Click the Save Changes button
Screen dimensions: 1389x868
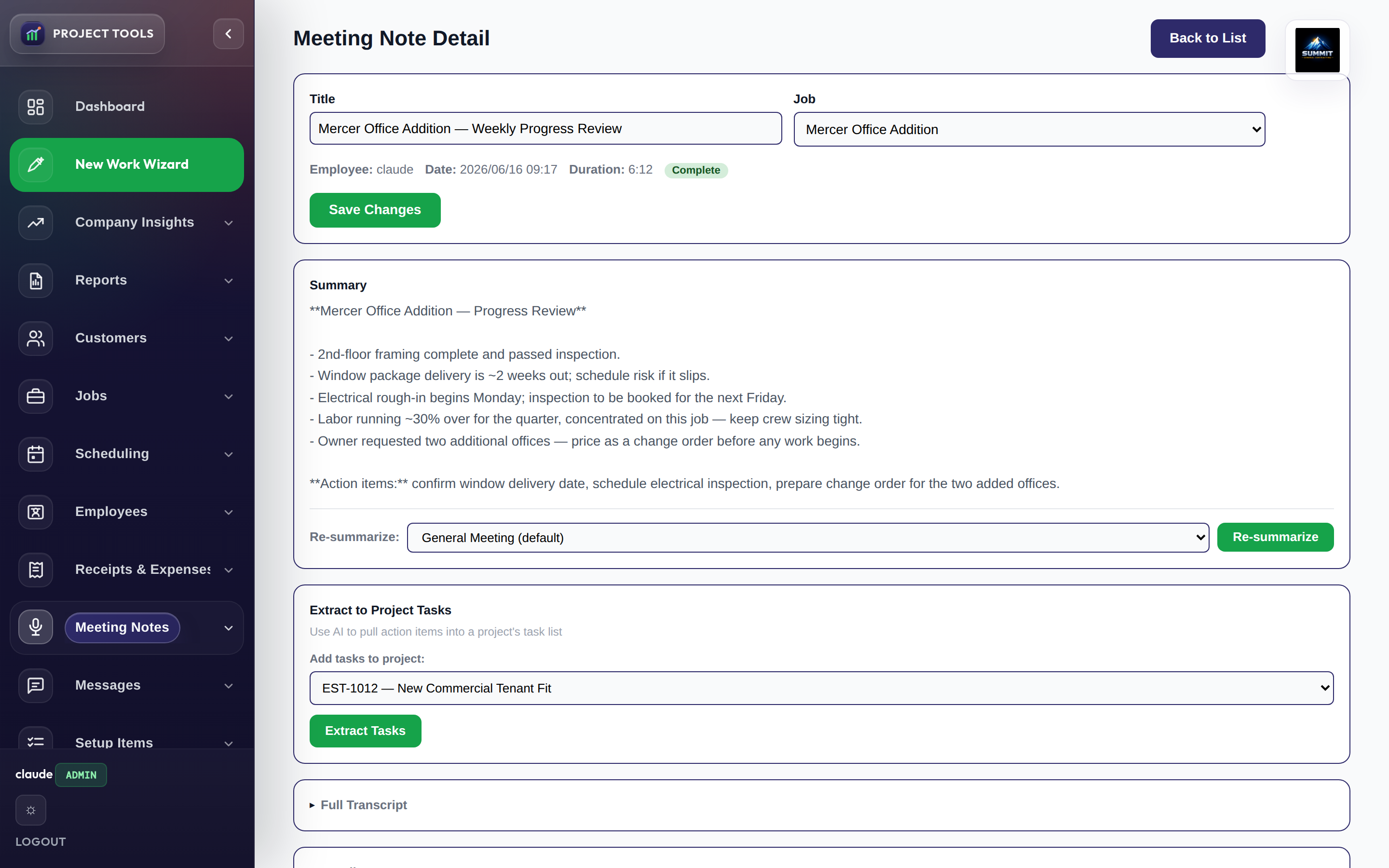point(375,210)
